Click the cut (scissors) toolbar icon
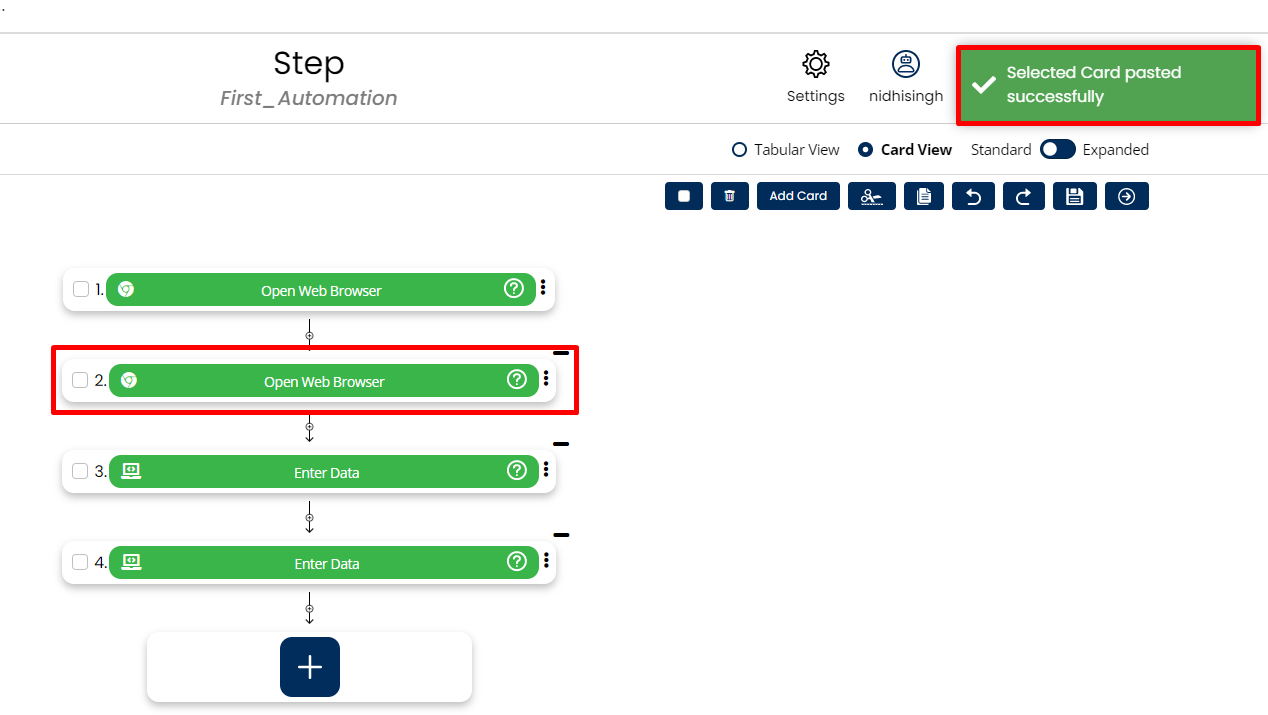The image size is (1268, 715). click(872, 196)
